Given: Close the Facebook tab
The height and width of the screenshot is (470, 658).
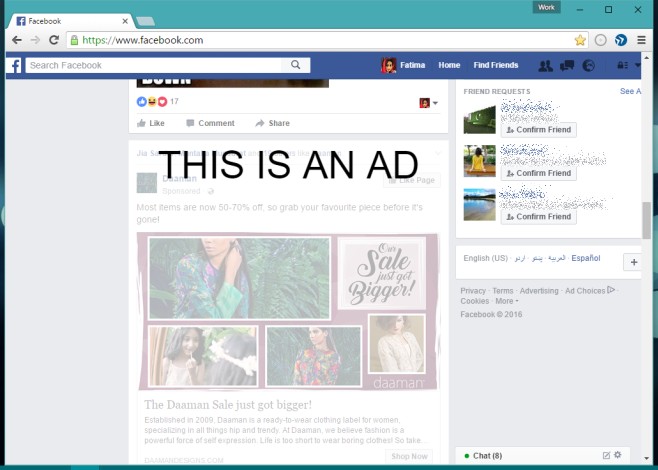Looking at the screenshot, I should (125, 21).
